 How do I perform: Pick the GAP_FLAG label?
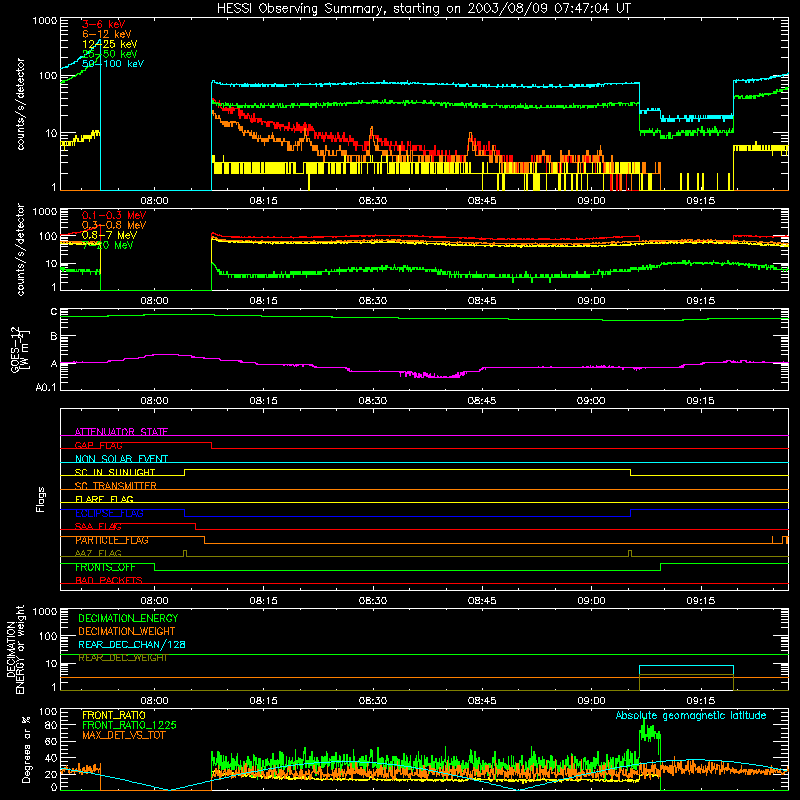point(98,445)
